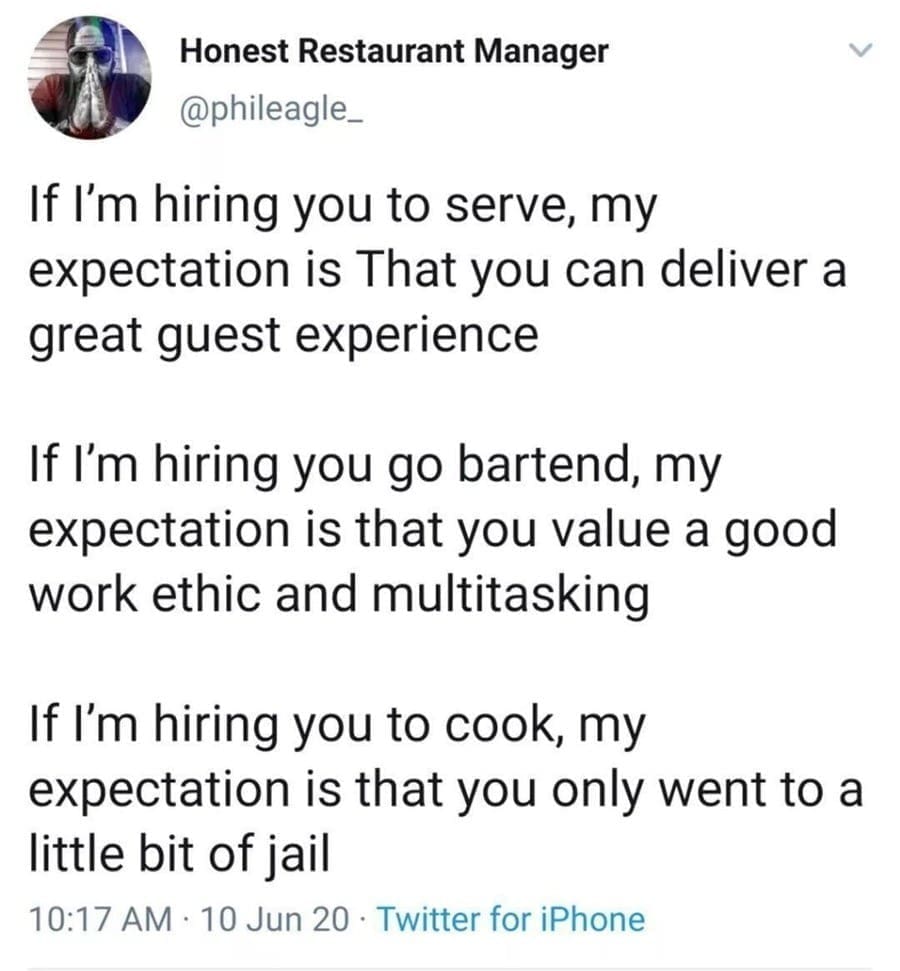This screenshot has height=971, width=900.
Task: Click the text "work ethic and multitasking"
Action: (x=337, y=593)
